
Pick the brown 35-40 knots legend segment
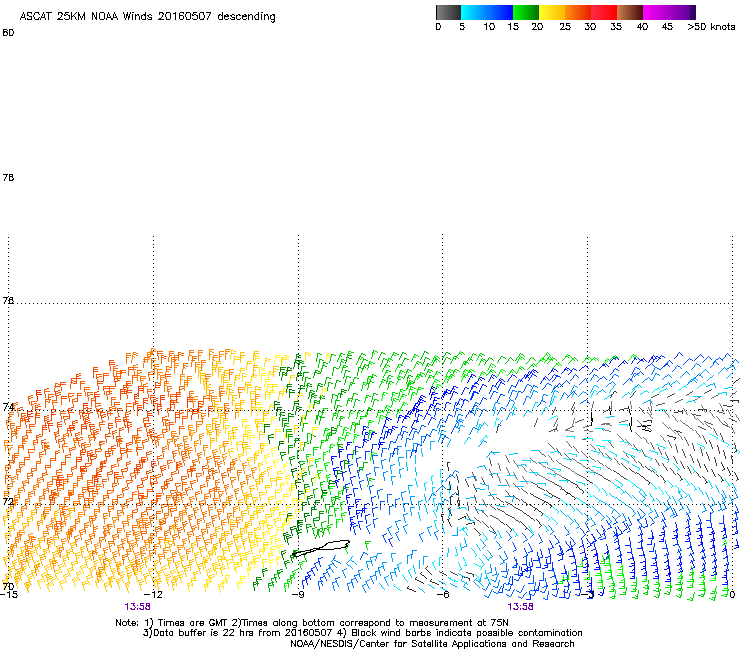(630, 12)
